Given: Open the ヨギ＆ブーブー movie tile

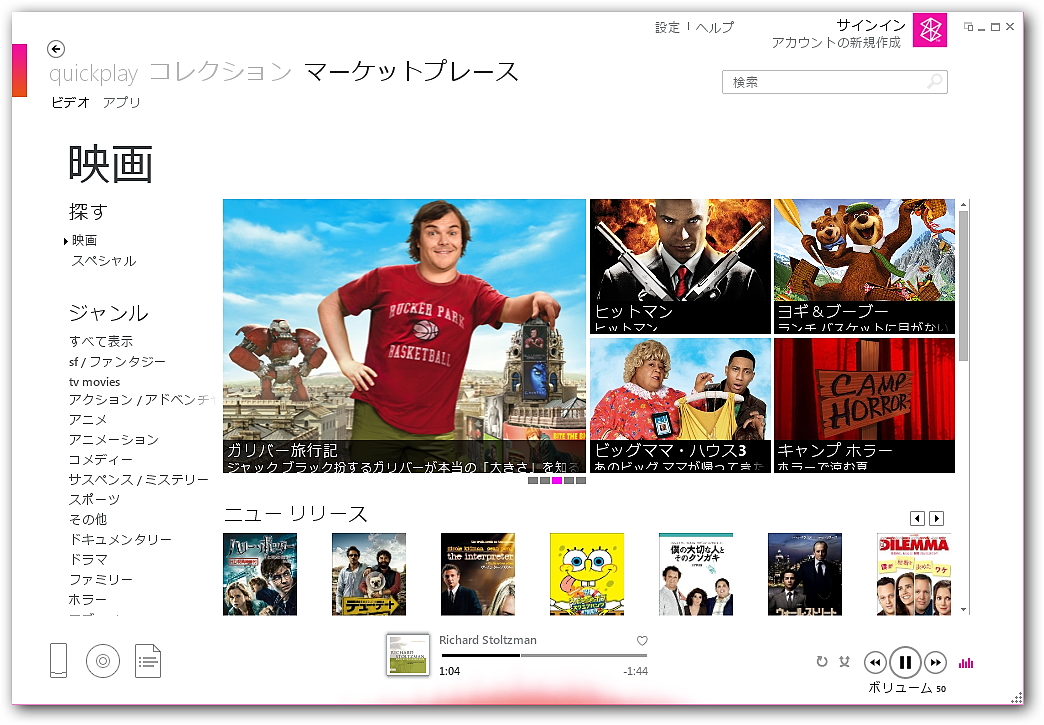Looking at the screenshot, I should click(x=864, y=266).
